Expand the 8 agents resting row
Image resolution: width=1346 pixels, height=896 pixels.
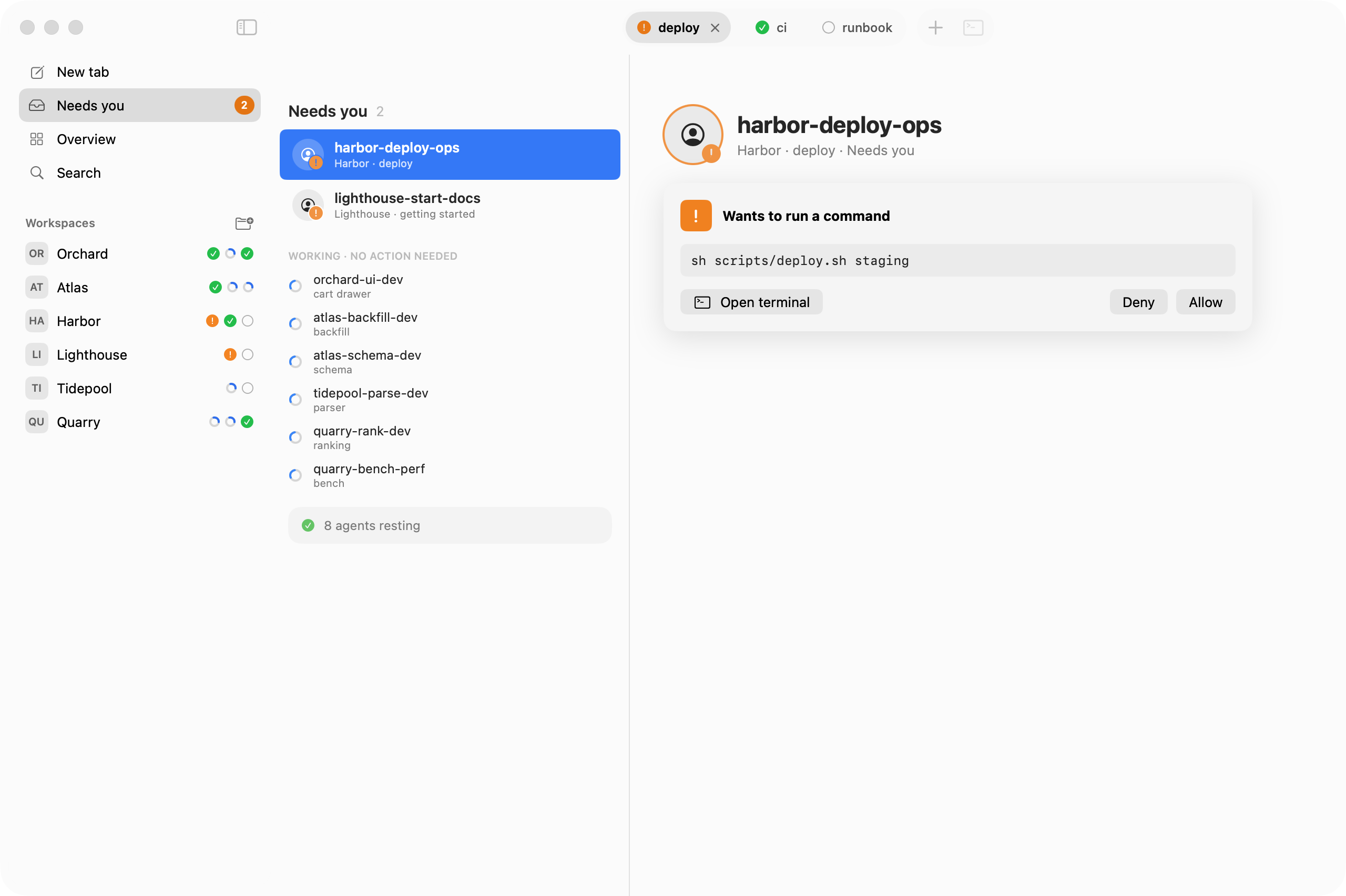(x=450, y=525)
